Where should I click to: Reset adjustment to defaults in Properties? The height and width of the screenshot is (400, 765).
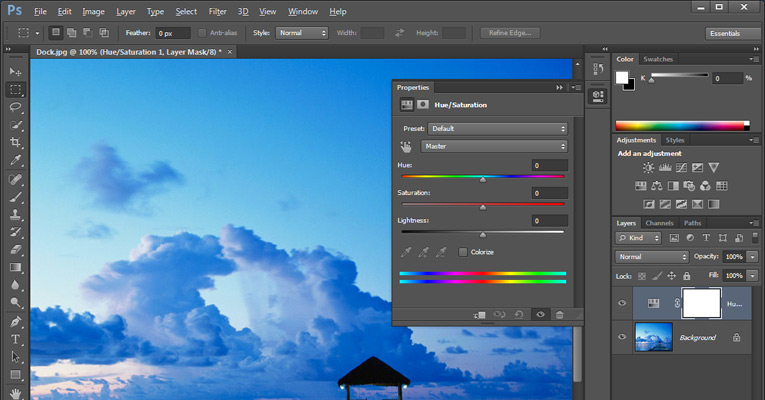tap(519, 315)
